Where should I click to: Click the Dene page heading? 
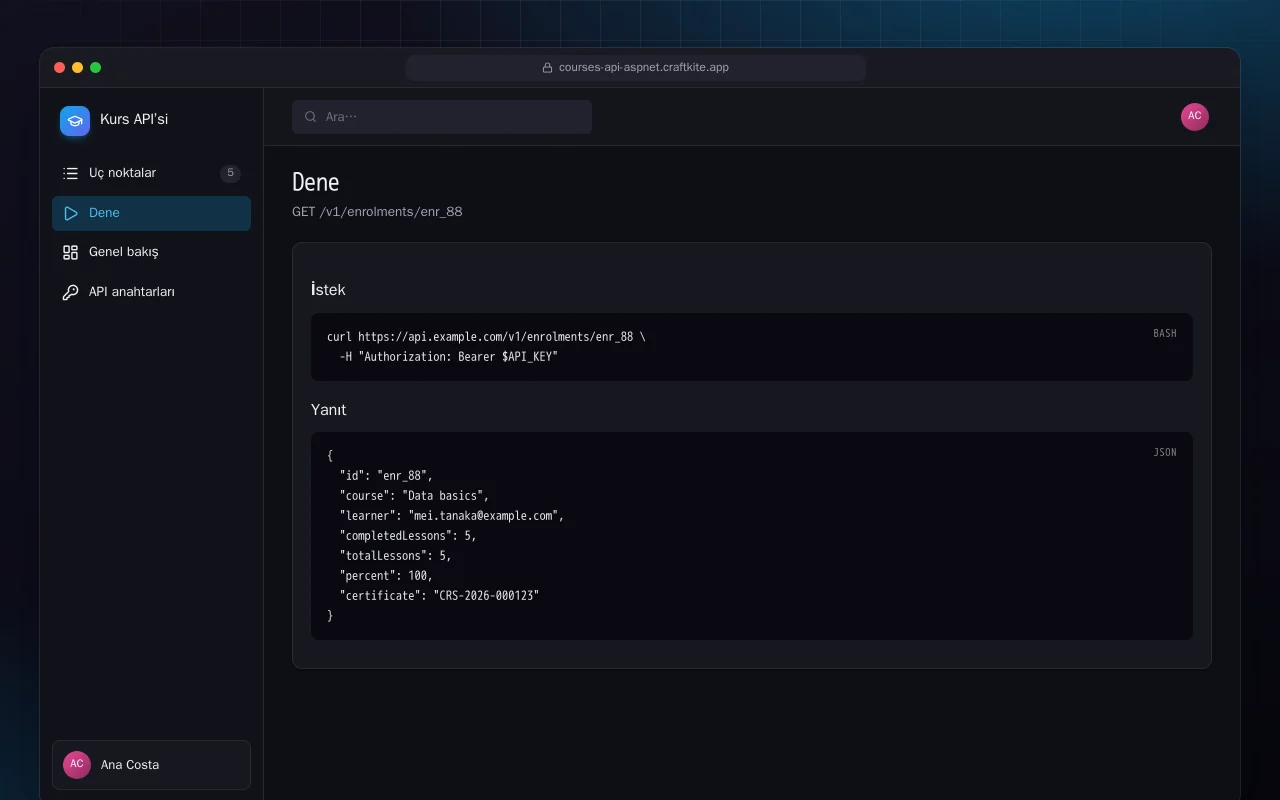[x=315, y=182]
